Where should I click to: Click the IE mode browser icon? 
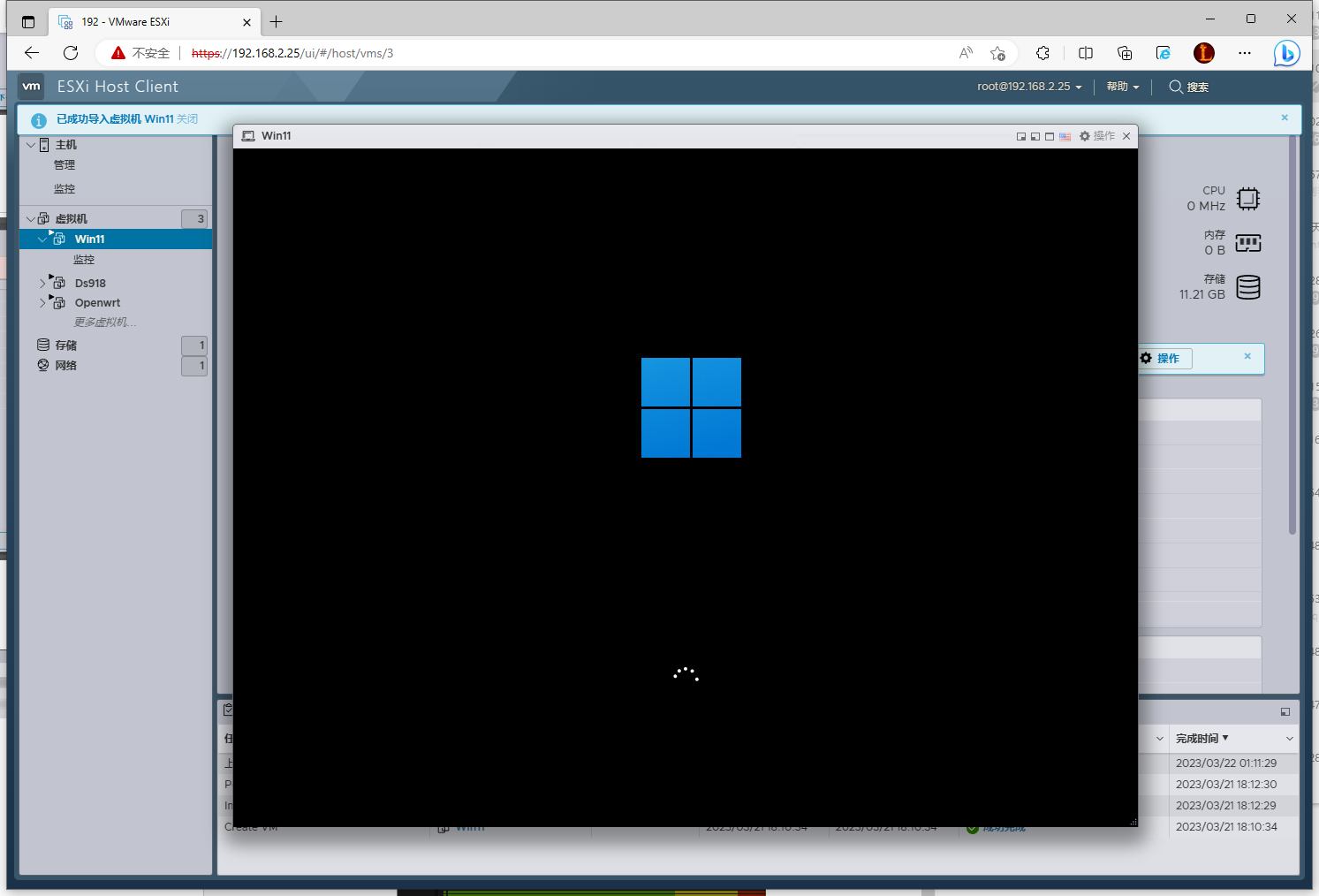coord(1164,53)
